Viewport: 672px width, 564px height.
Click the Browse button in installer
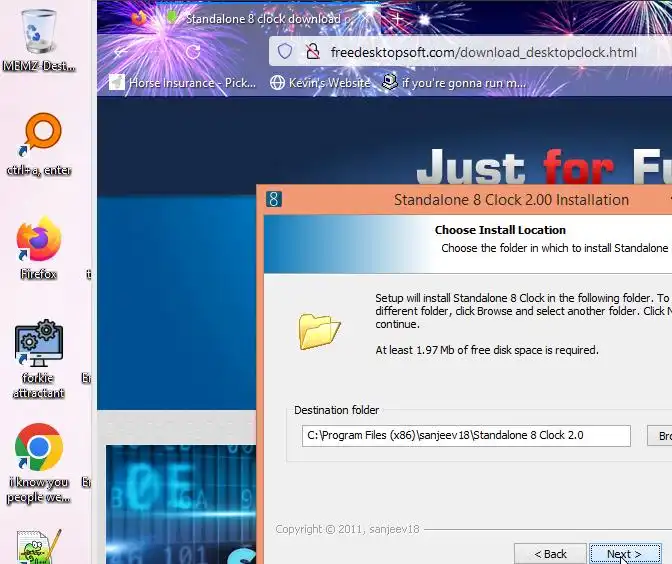click(660, 435)
